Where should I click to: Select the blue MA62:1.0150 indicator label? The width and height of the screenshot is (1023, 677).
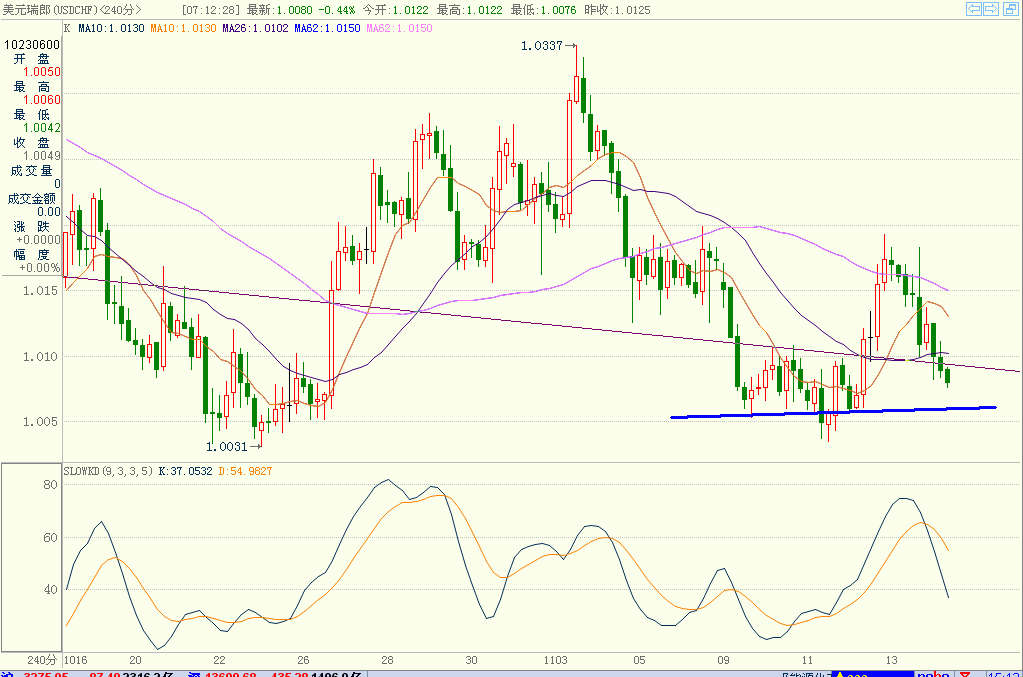[327, 28]
